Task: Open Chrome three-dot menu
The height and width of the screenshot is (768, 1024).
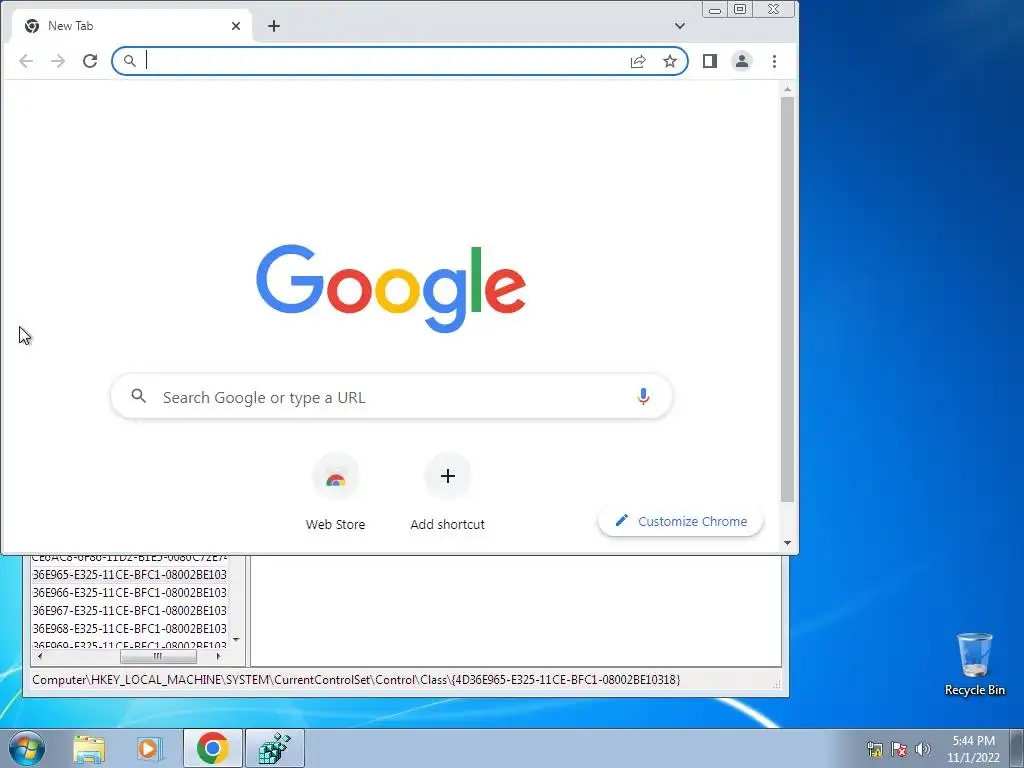Action: click(775, 61)
